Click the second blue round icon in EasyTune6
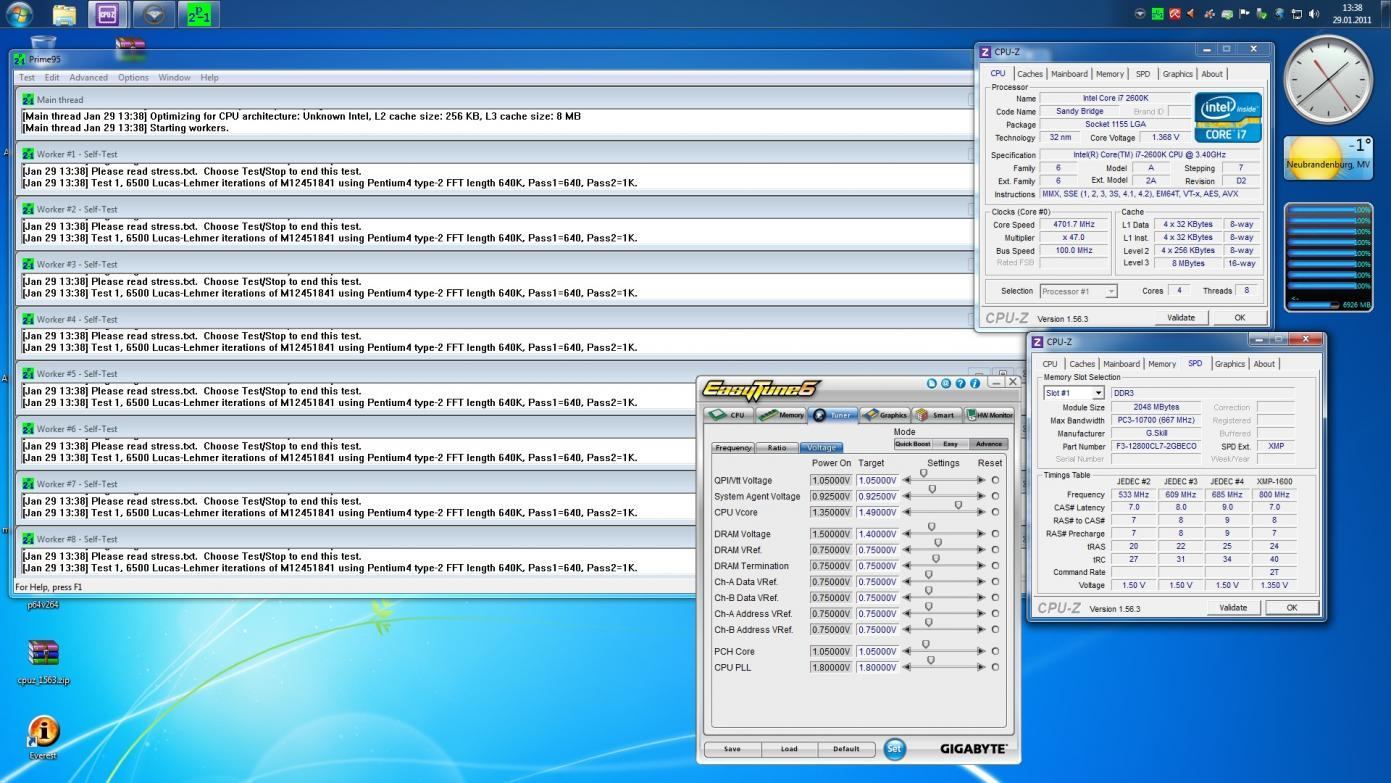The height and width of the screenshot is (783, 1391). pos(946,383)
